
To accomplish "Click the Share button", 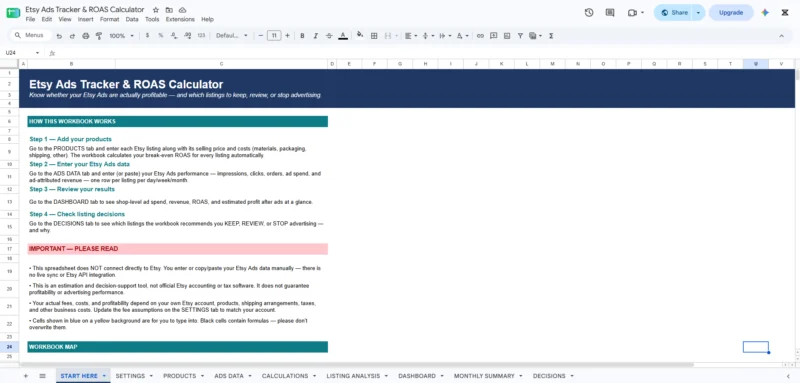I will pyautogui.click(x=673, y=13).
